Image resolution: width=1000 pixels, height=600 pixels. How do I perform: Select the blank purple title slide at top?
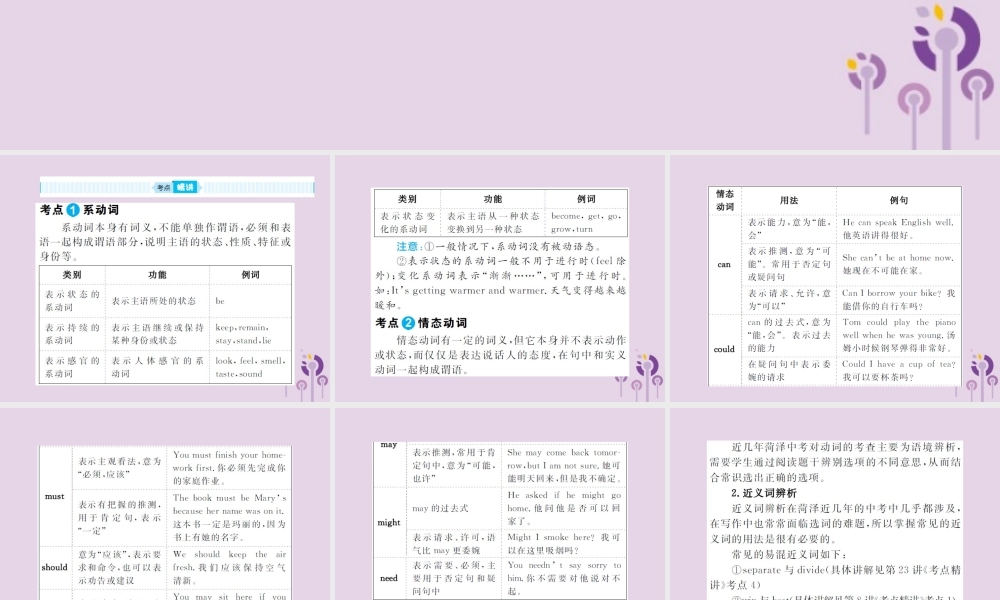click(500, 75)
